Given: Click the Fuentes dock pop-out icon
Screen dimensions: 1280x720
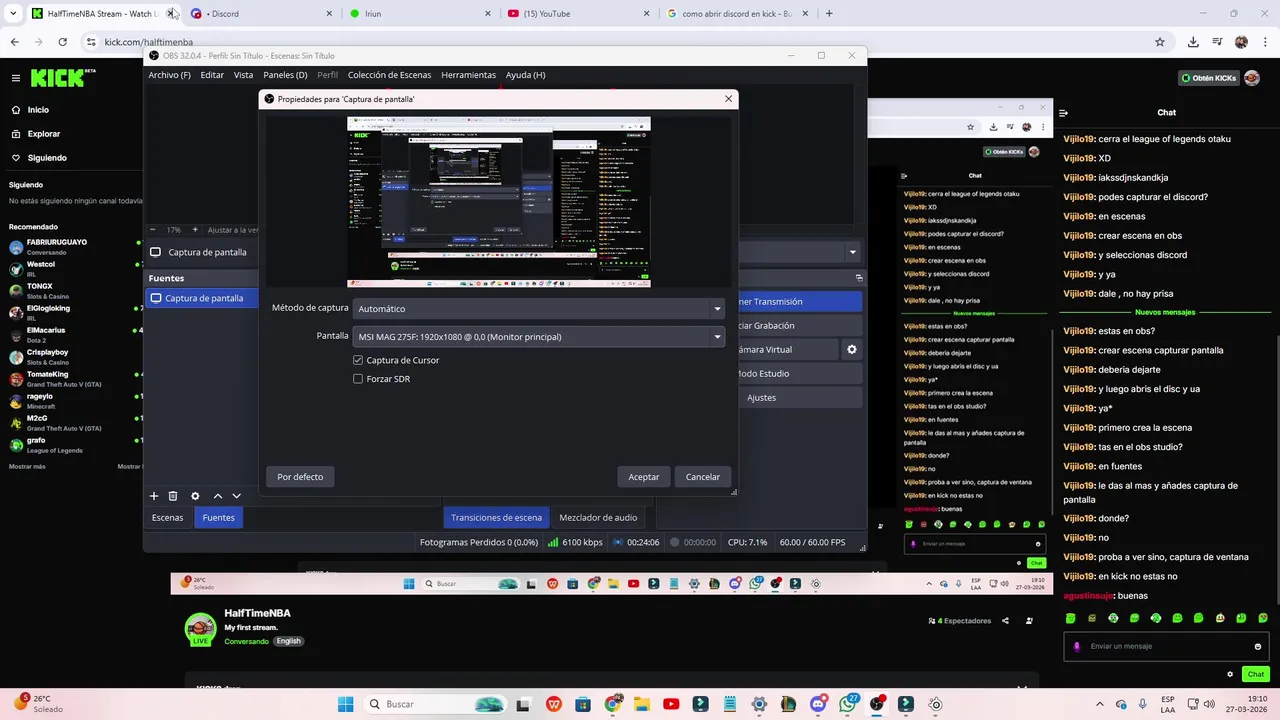Looking at the screenshot, I should [858, 278].
